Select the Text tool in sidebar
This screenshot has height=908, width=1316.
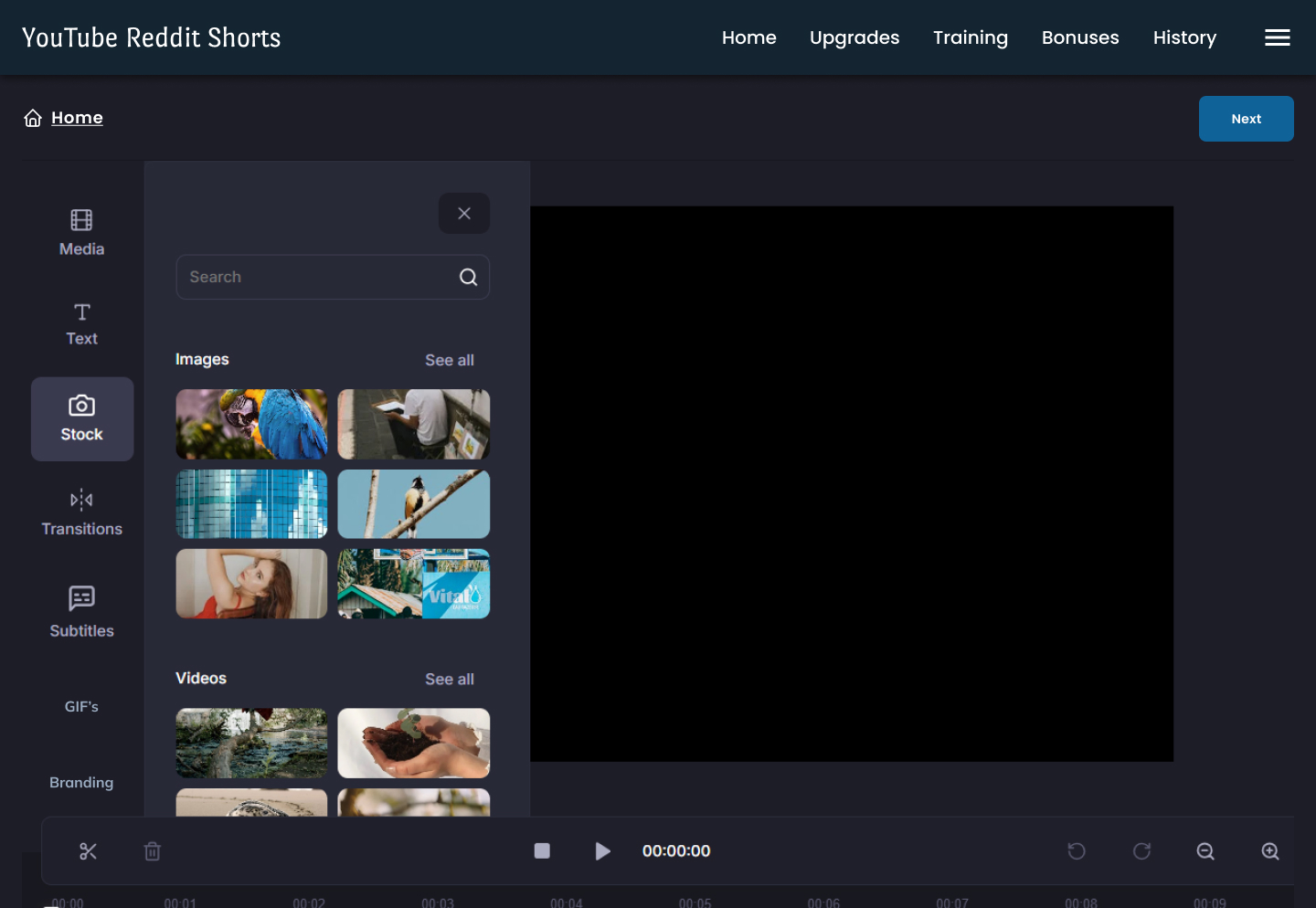pyautogui.click(x=81, y=324)
